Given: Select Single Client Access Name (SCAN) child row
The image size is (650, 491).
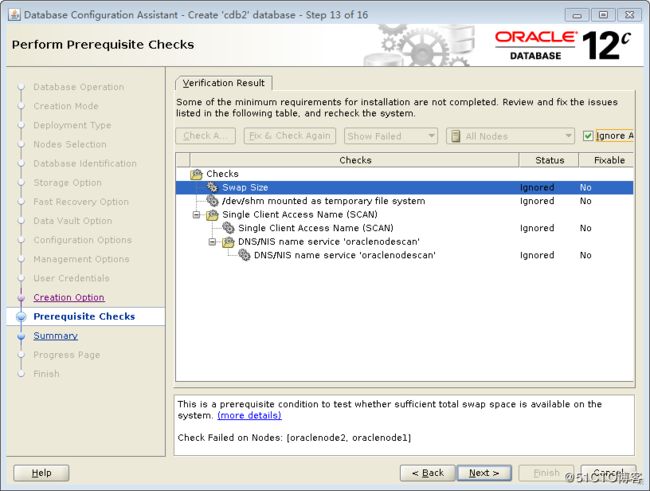Looking at the screenshot, I should [x=405, y=228].
